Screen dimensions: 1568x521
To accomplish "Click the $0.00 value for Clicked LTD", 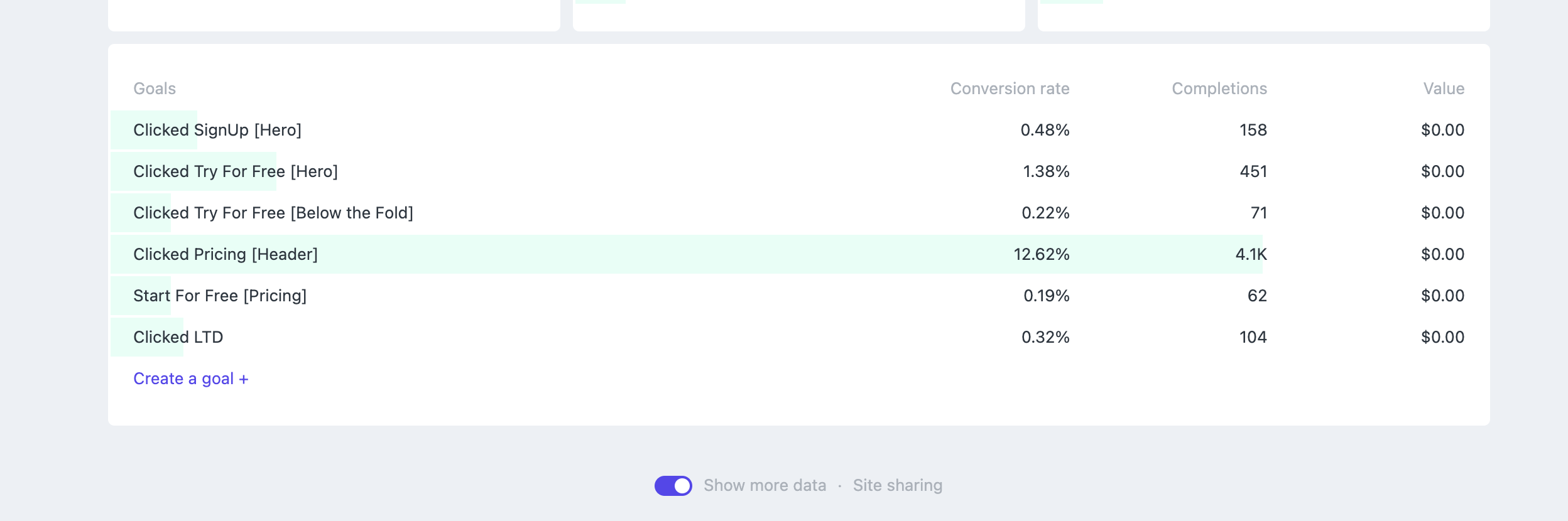I will coord(1442,337).
